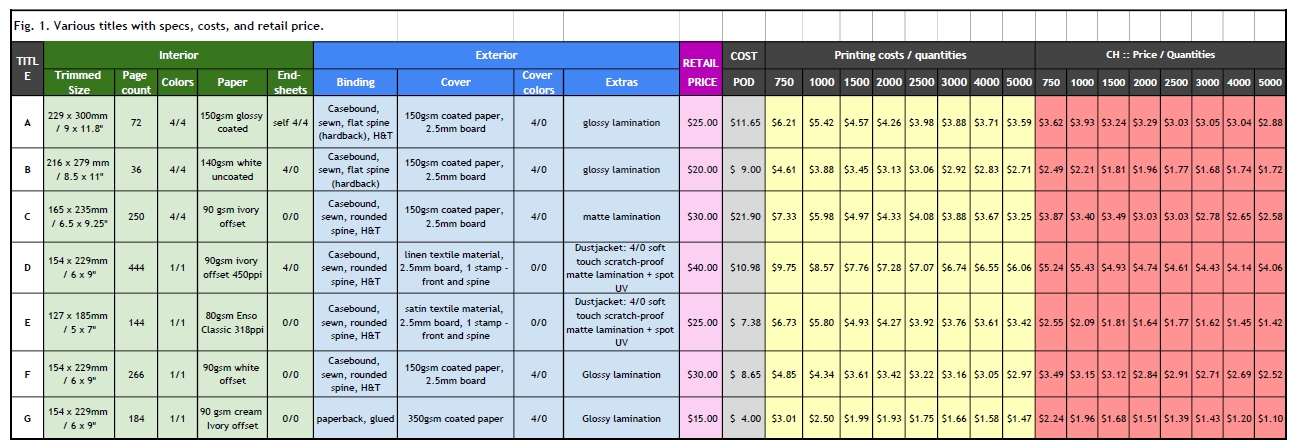Viewport: 1296px width, 447px height.
Task: Select the "paperback, glued" binding cell
Action: coord(356,418)
